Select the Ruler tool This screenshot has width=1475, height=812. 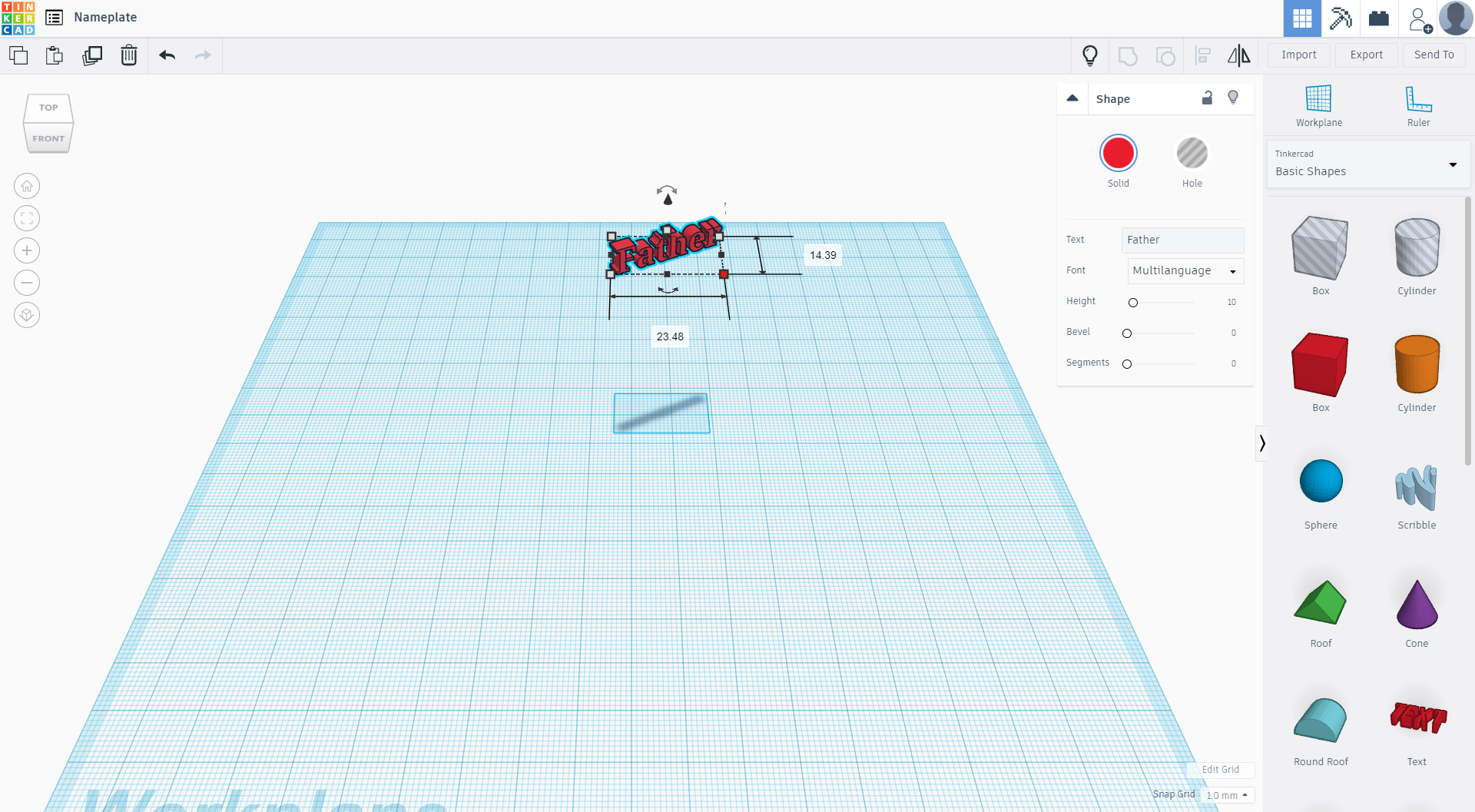click(x=1418, y=106)
